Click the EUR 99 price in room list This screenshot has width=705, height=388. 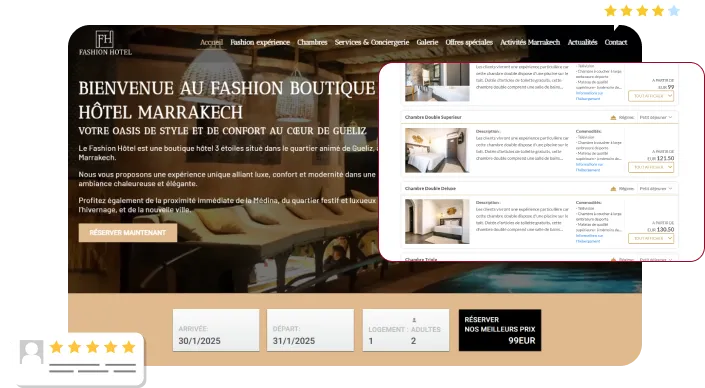coord(666,87)
